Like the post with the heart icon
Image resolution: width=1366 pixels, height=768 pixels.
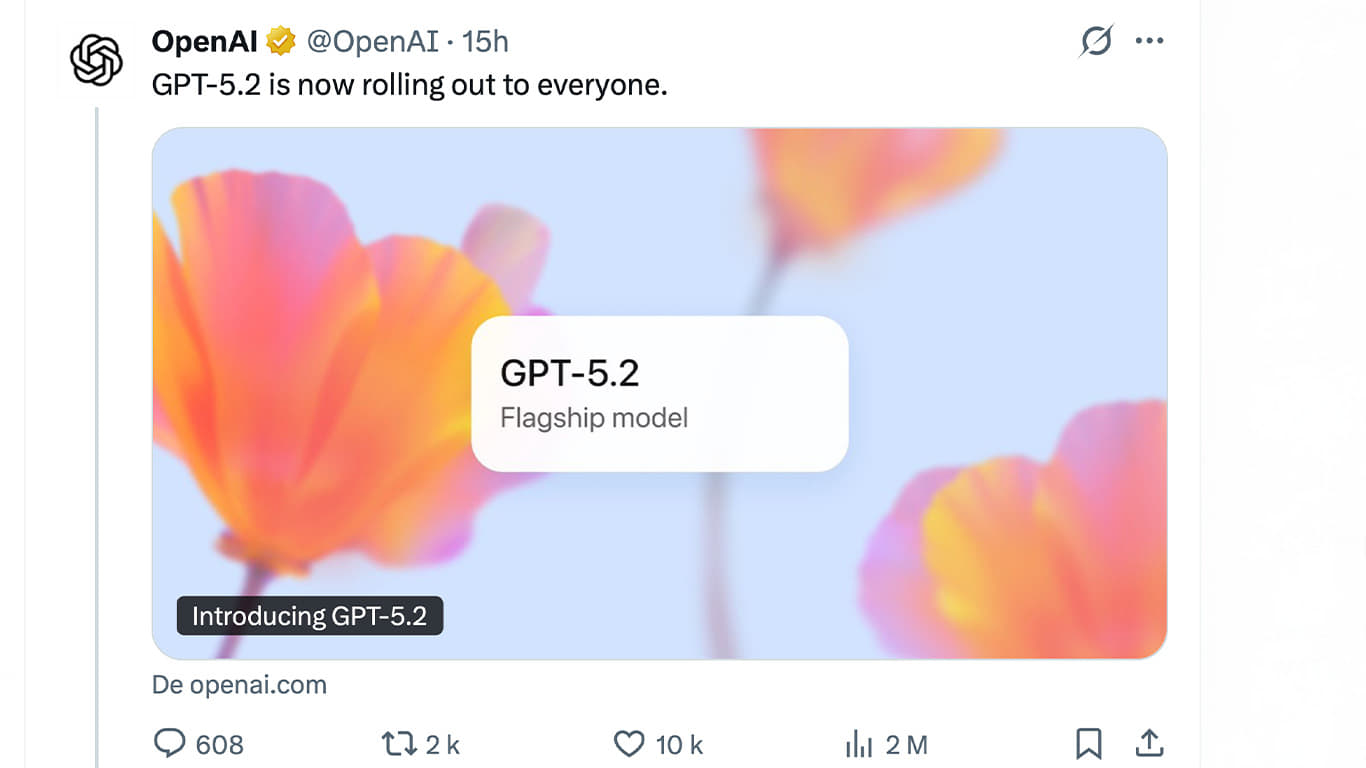point(629,744)
